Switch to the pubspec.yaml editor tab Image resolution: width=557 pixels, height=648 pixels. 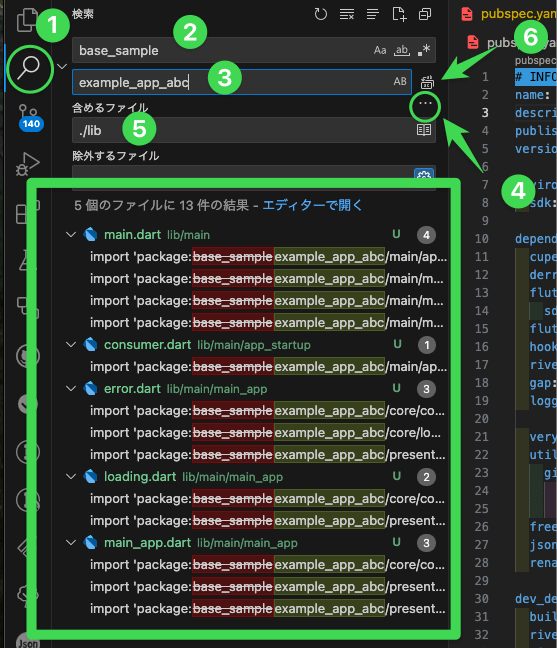[508, 14]
